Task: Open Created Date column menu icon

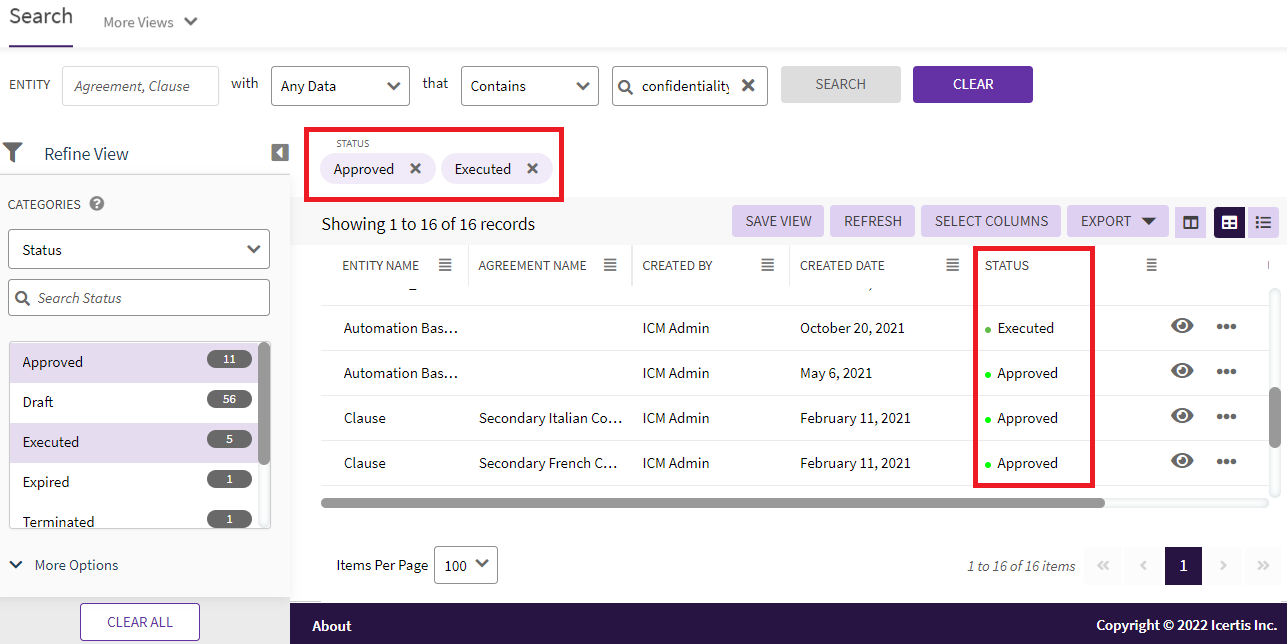Action: tap(952, 265)
